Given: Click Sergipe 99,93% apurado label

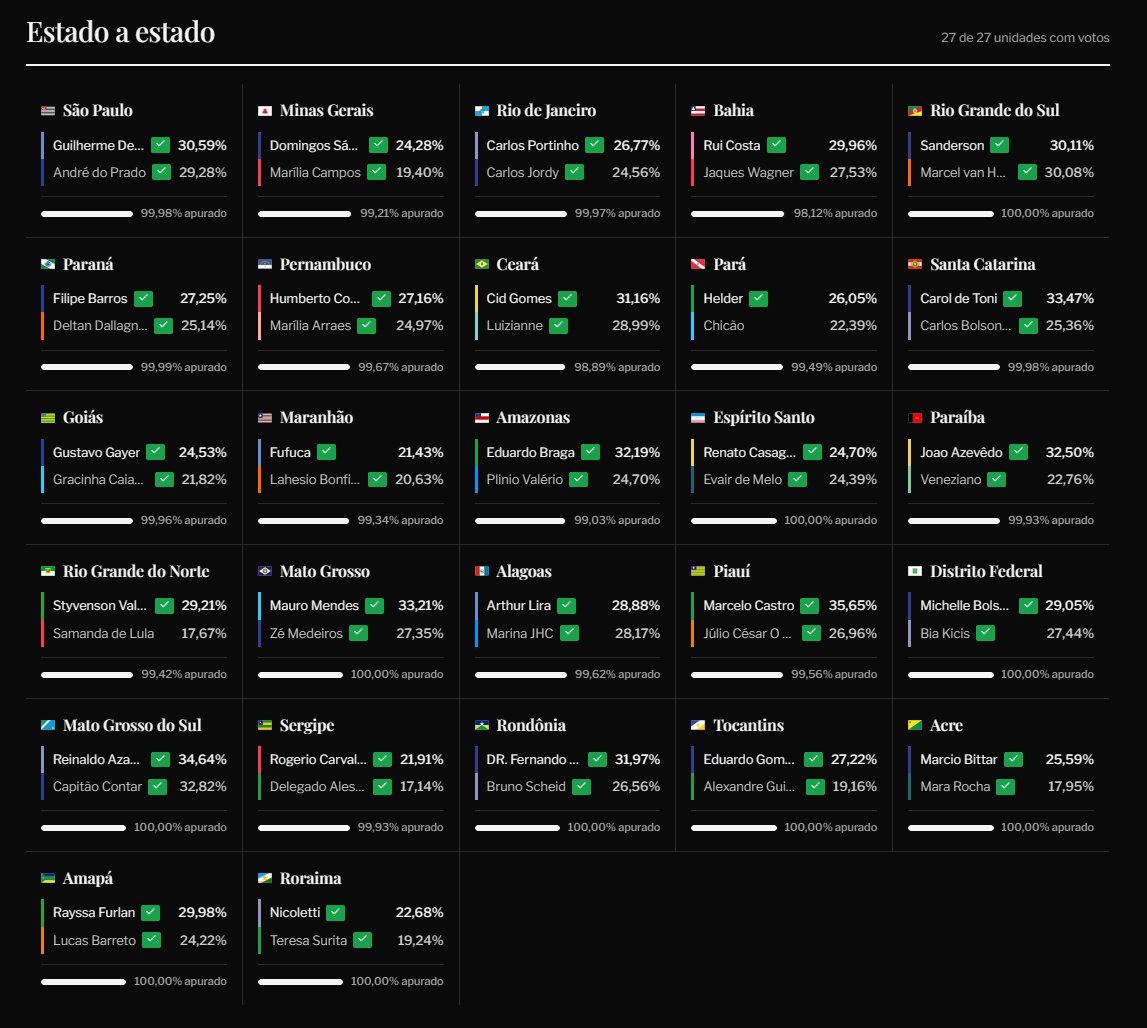Looking at the screenshot, I should point(400,828).
